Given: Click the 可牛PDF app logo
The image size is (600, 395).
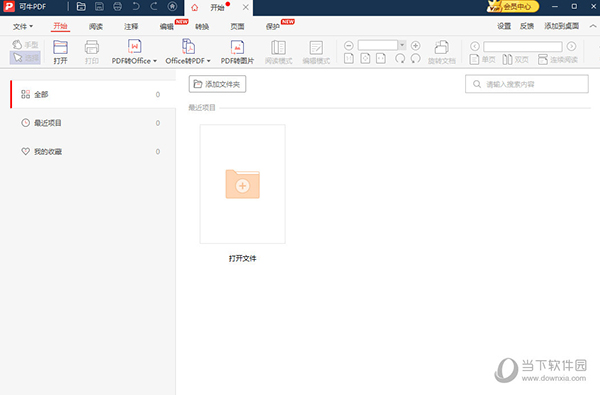Looking at the screenshot, I should [8, 7].
